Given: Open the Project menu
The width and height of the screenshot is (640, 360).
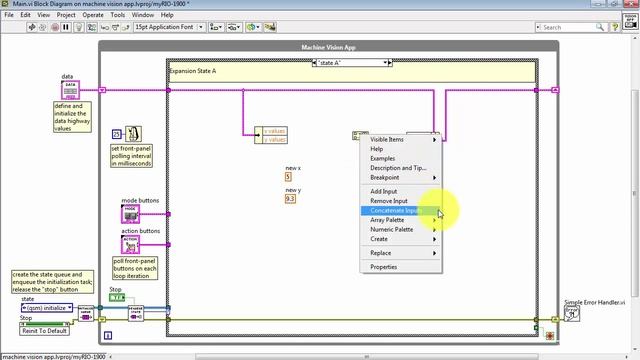Looking at the screenshot, I should pos(66,15).
